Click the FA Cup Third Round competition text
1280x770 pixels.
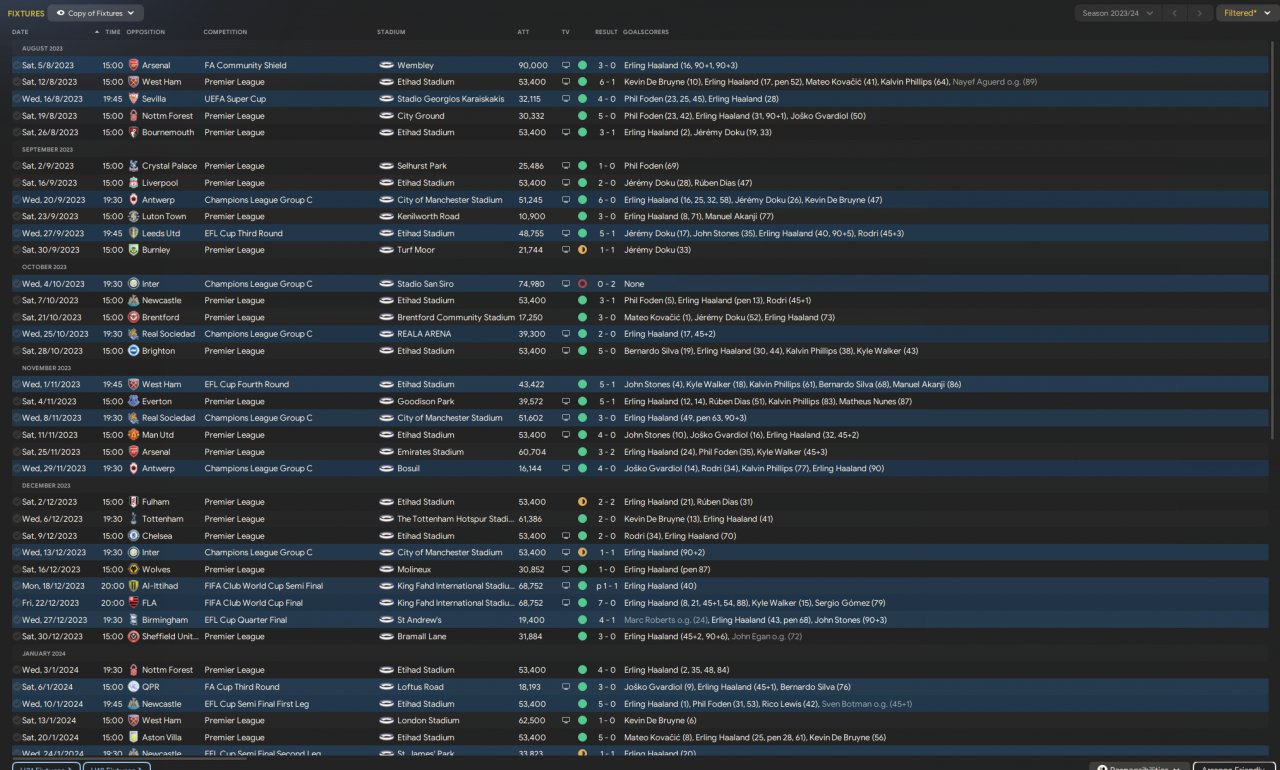pos(242,687)
